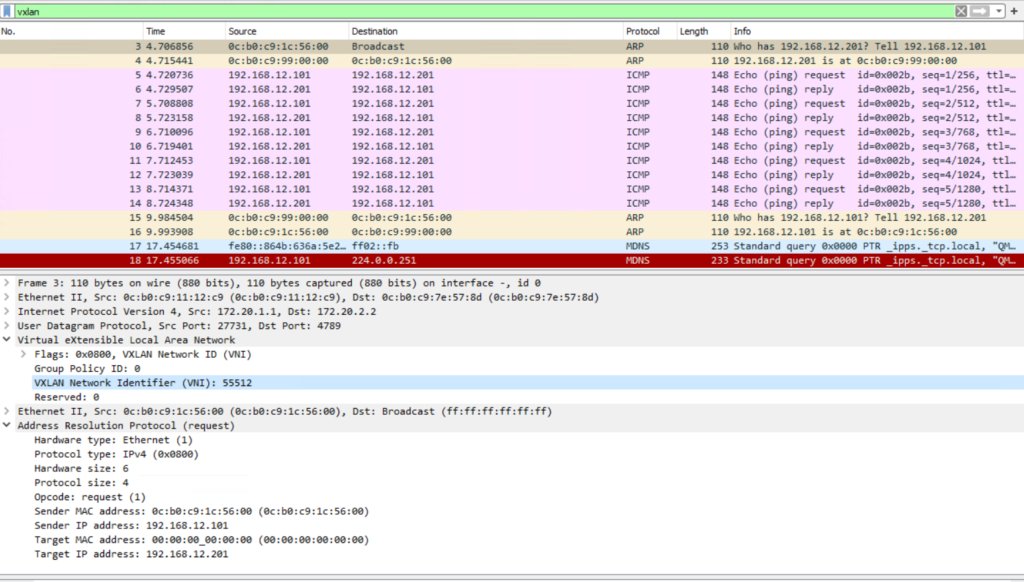This screenshot has width=1024, height=582.
Task: Collapse the Address Resolution Protocol section
Action: pyautogui.click(x=8, y=425)
